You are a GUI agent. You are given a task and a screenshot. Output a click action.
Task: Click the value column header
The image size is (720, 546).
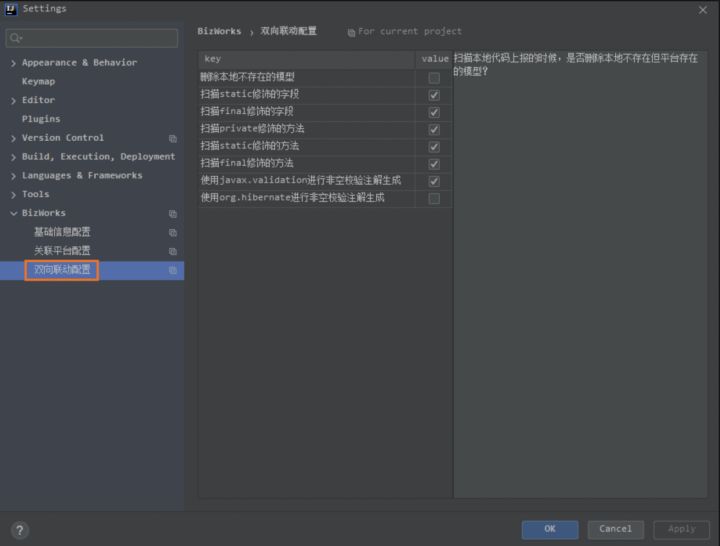pyautogui.click(x=434, y=59)
